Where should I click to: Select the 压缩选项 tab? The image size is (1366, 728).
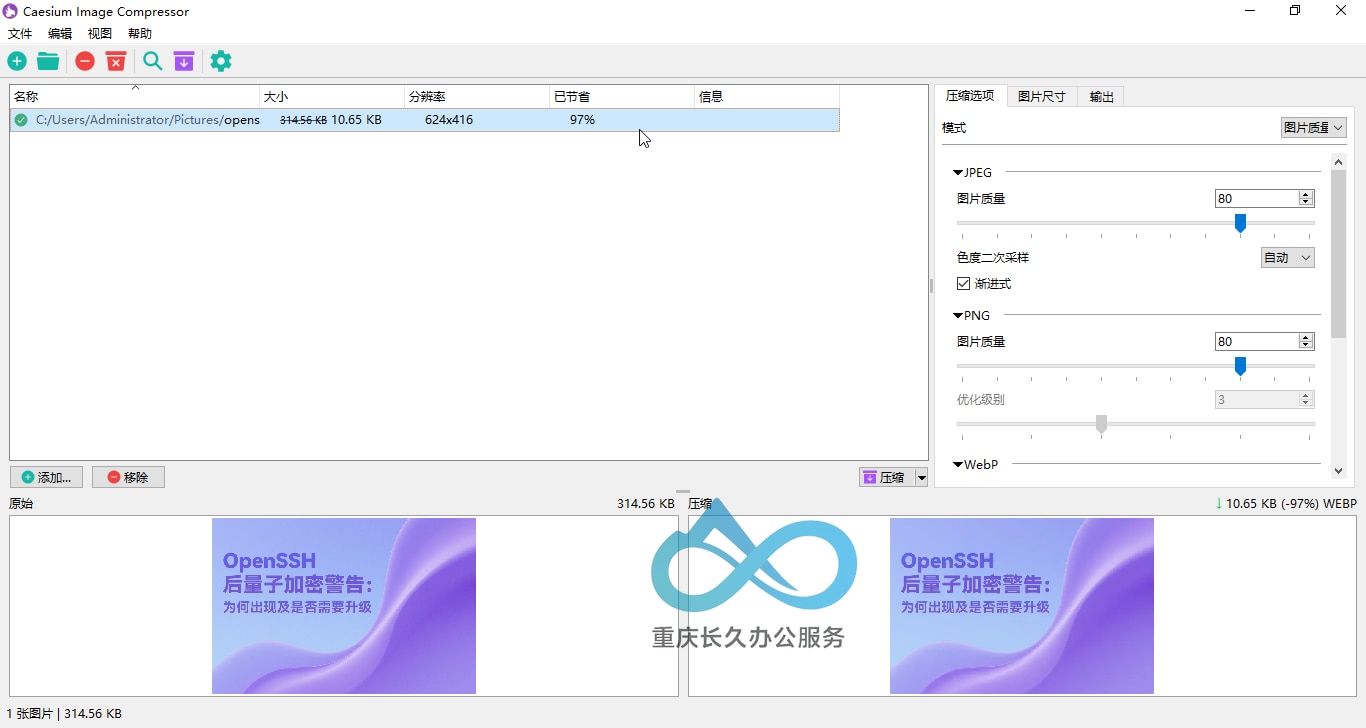tap(970, 96)
